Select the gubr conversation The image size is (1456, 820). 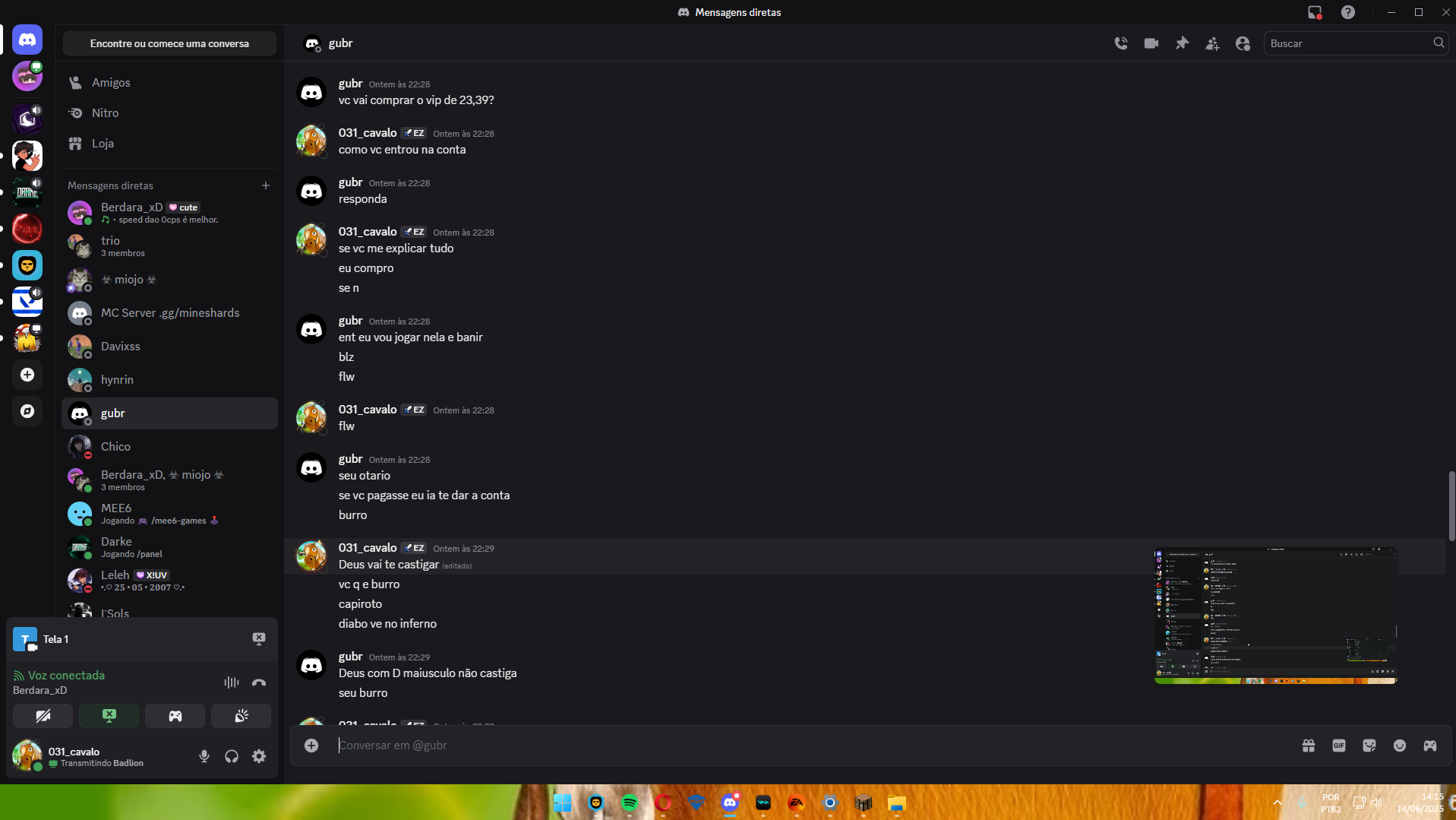click(169, 413)
